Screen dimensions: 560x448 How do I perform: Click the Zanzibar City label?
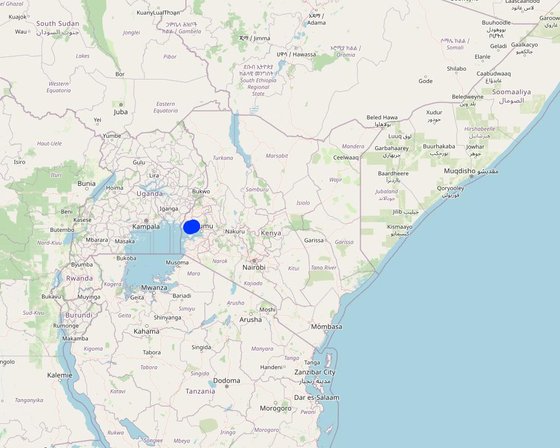tap(315, 372)
